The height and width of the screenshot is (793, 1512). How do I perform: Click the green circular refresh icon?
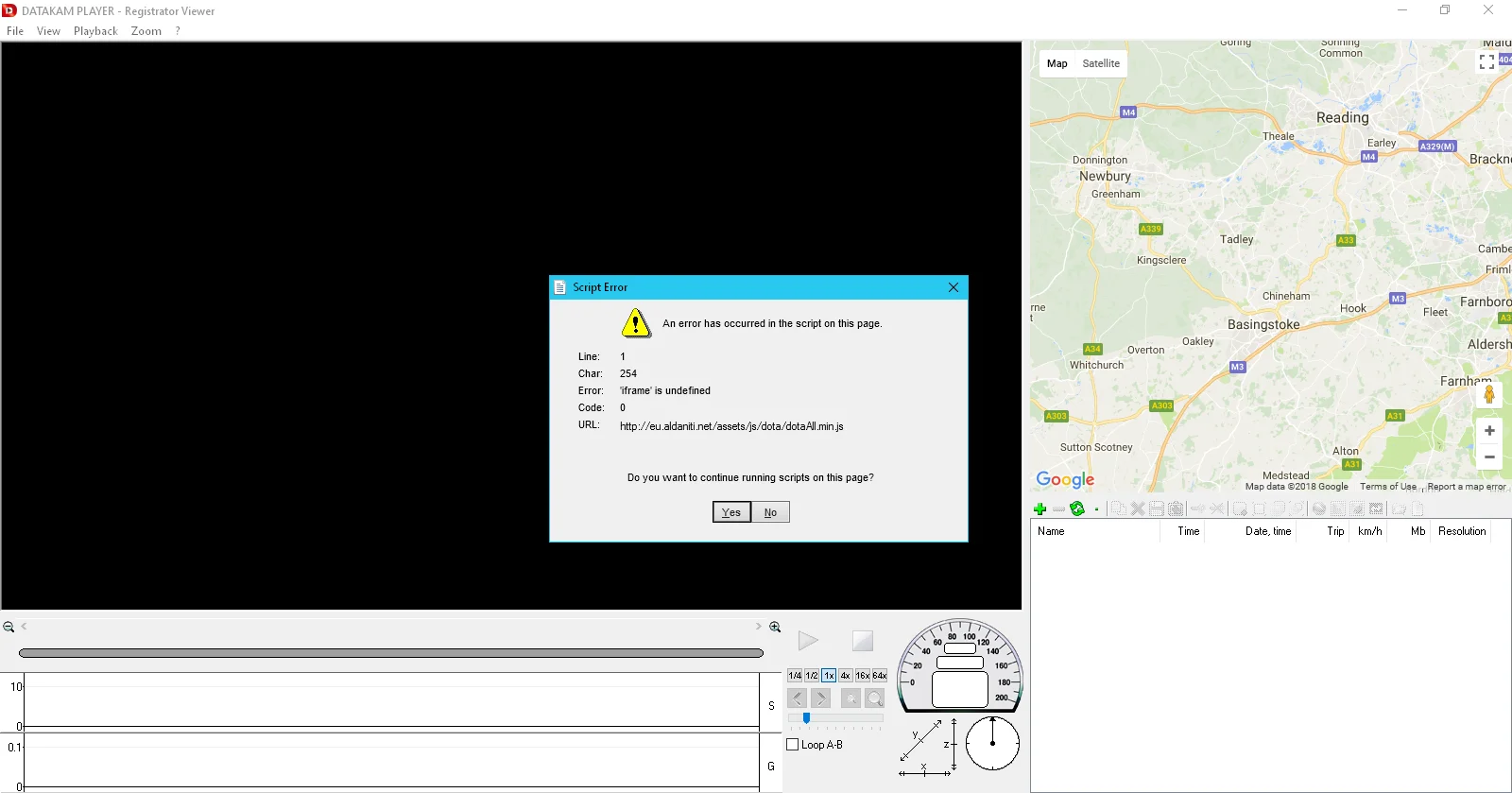click(x=1077, y=509)
